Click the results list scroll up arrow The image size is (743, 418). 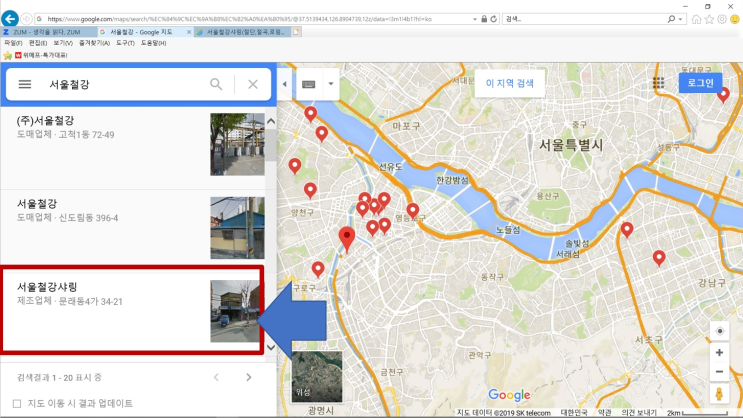[271, 121]
